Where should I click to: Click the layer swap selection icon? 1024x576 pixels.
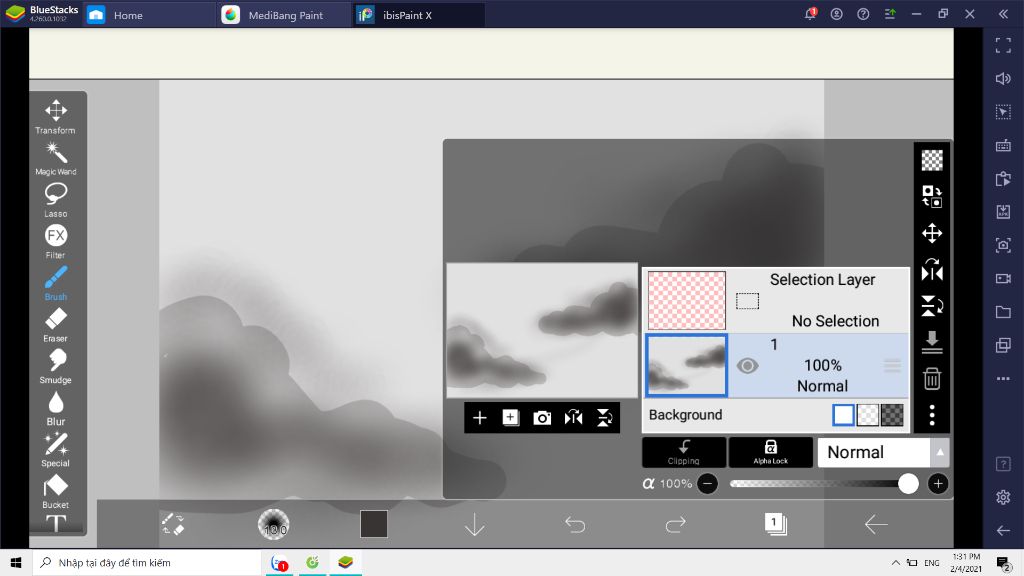coord(932,197)
